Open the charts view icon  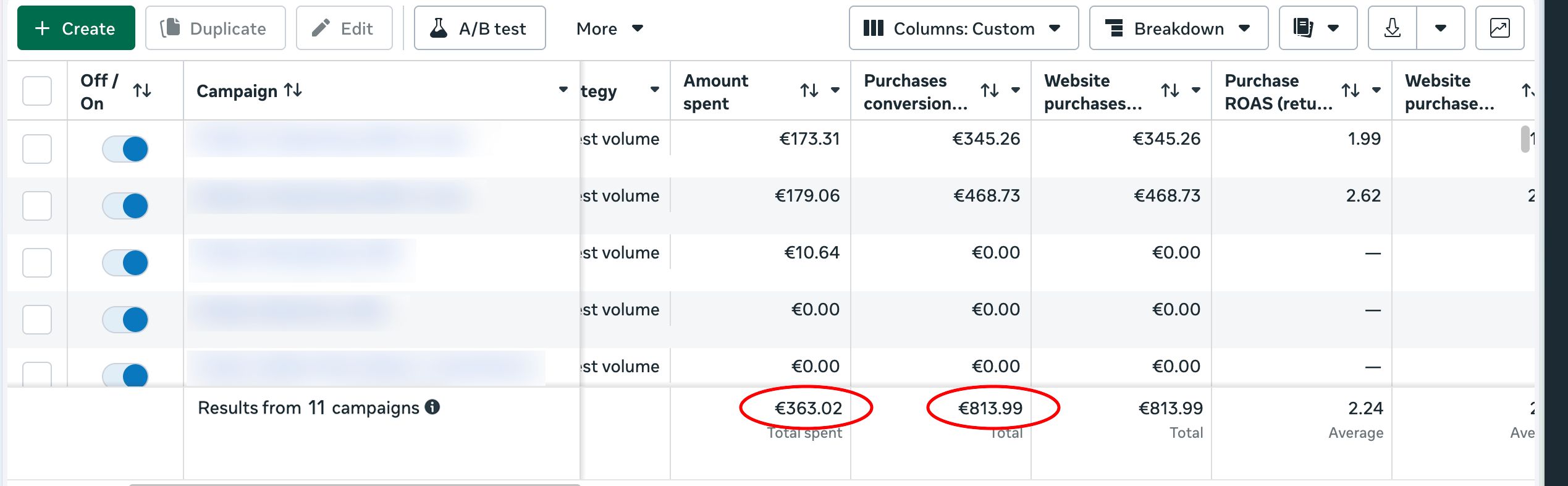coord(1499,28)
